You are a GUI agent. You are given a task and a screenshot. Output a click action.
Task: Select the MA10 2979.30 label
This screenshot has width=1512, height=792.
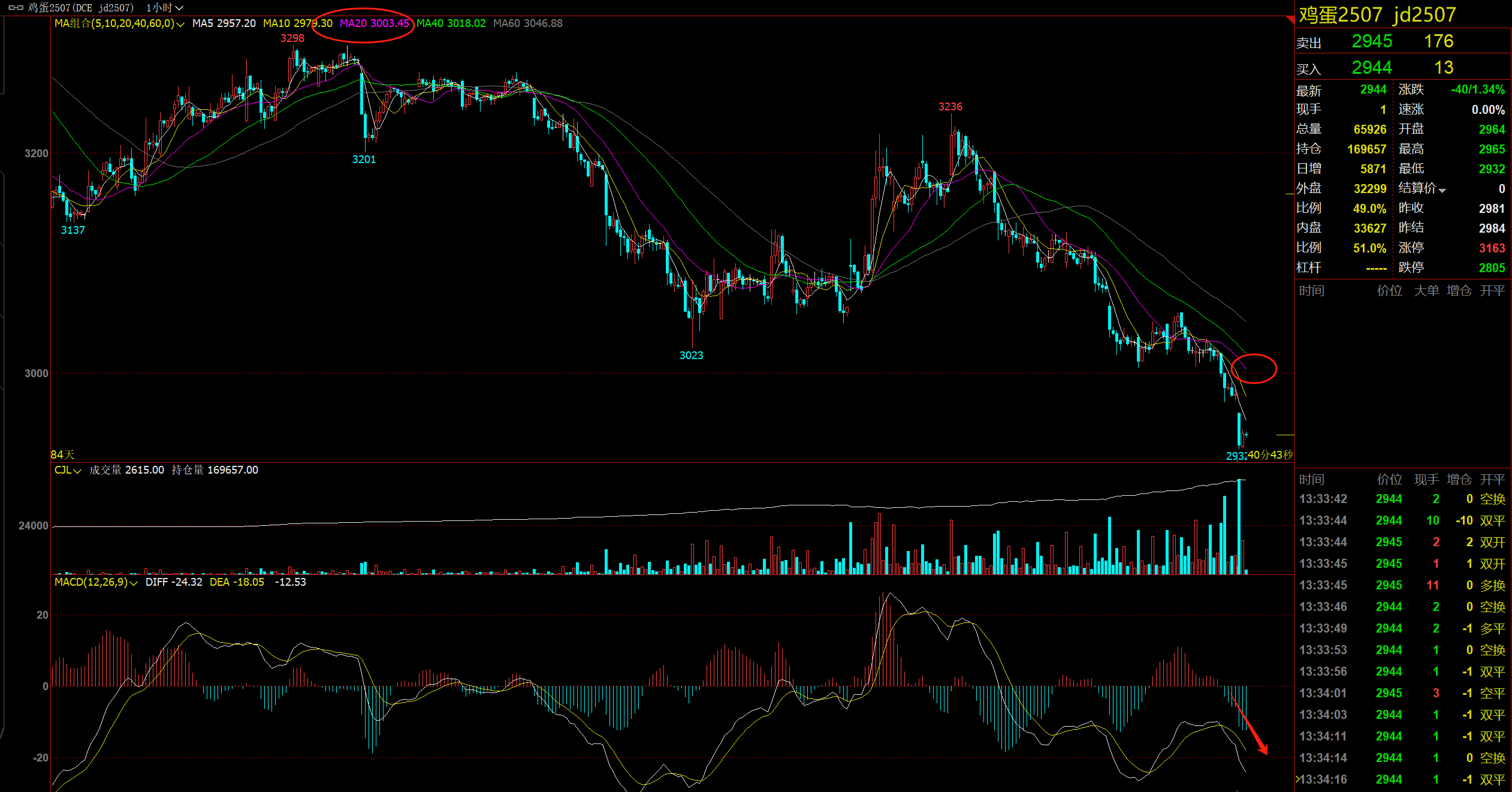click(297, 23)
